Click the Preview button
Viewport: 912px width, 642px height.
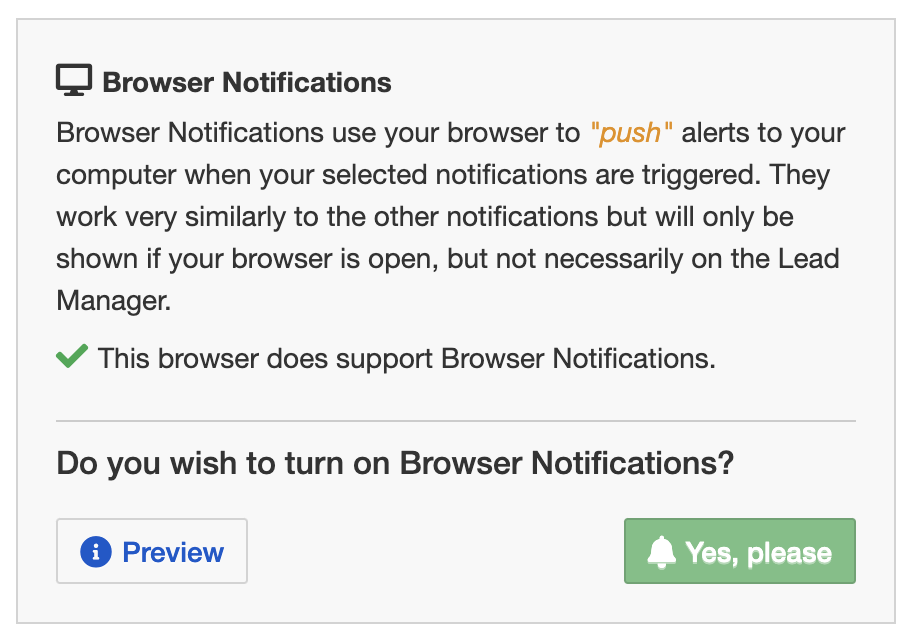pos(152,551)
